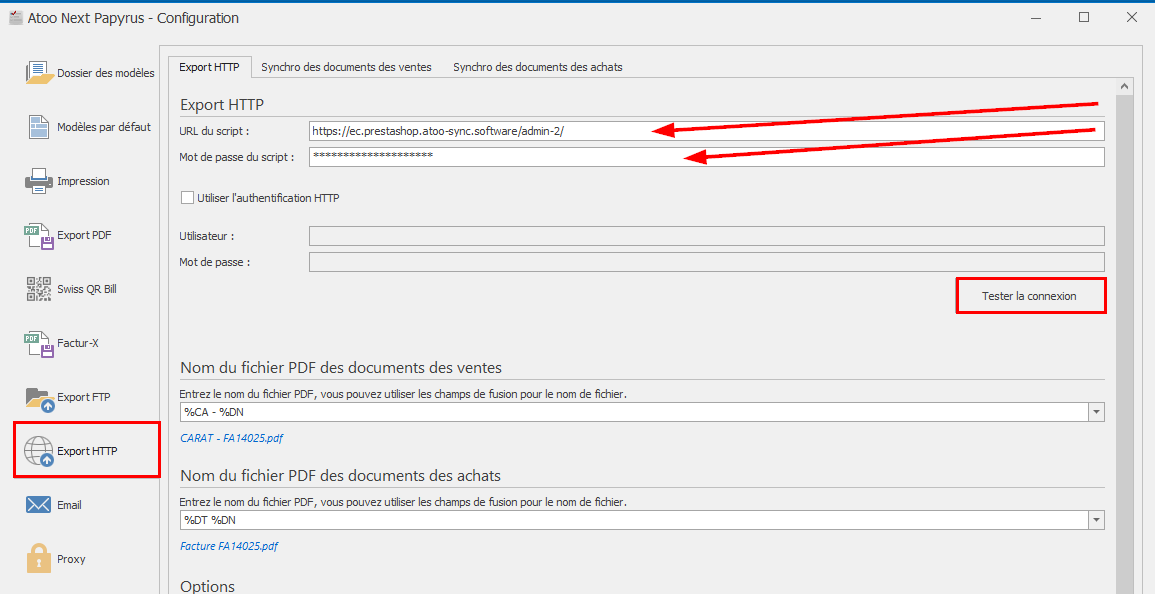1155x594 pixels.
Task: Enable Utiliser l'authentification HTTP checkbox
Action: coord(187,198)
